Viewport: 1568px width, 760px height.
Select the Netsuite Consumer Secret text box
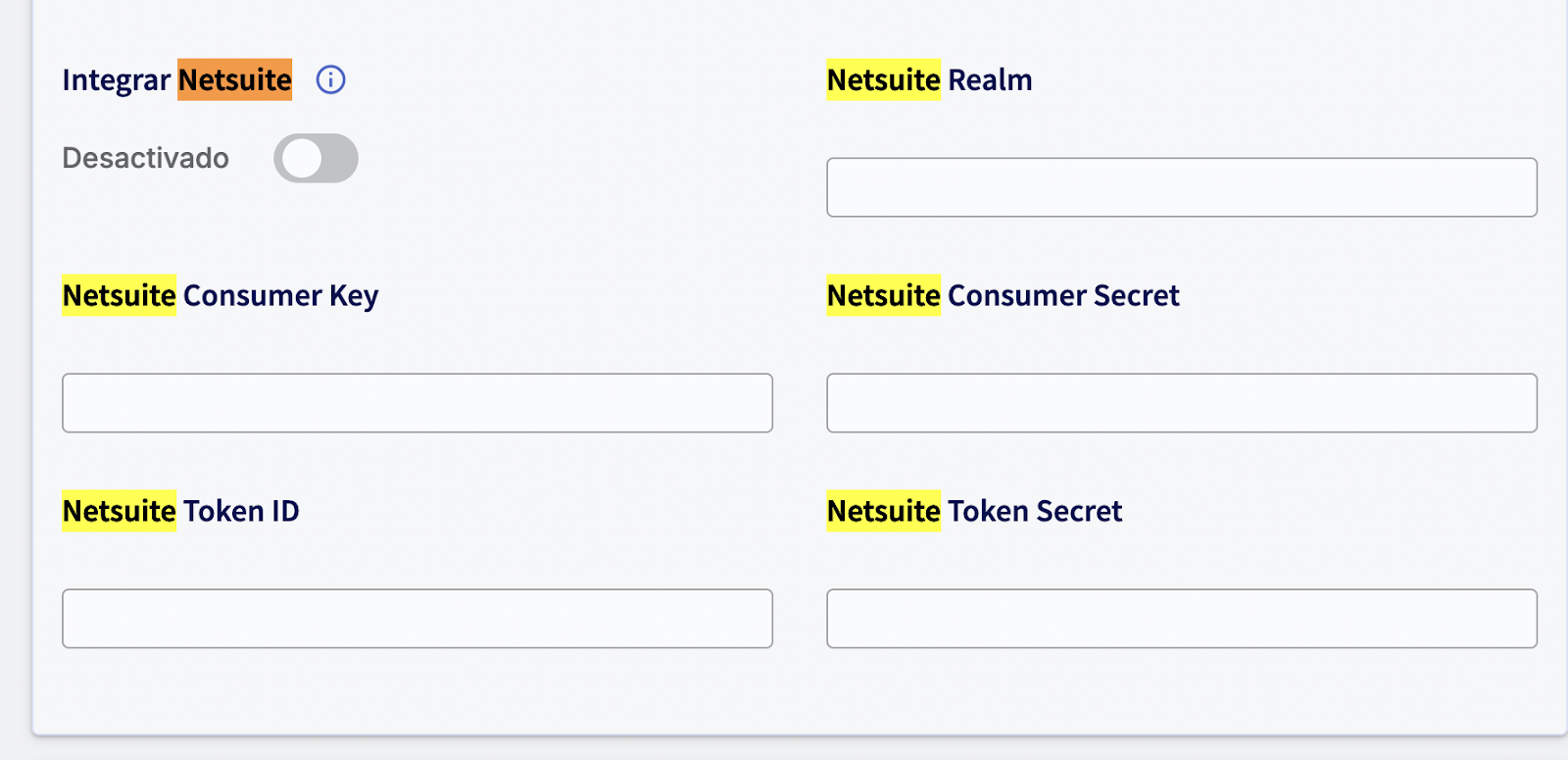click(1181, 403)
